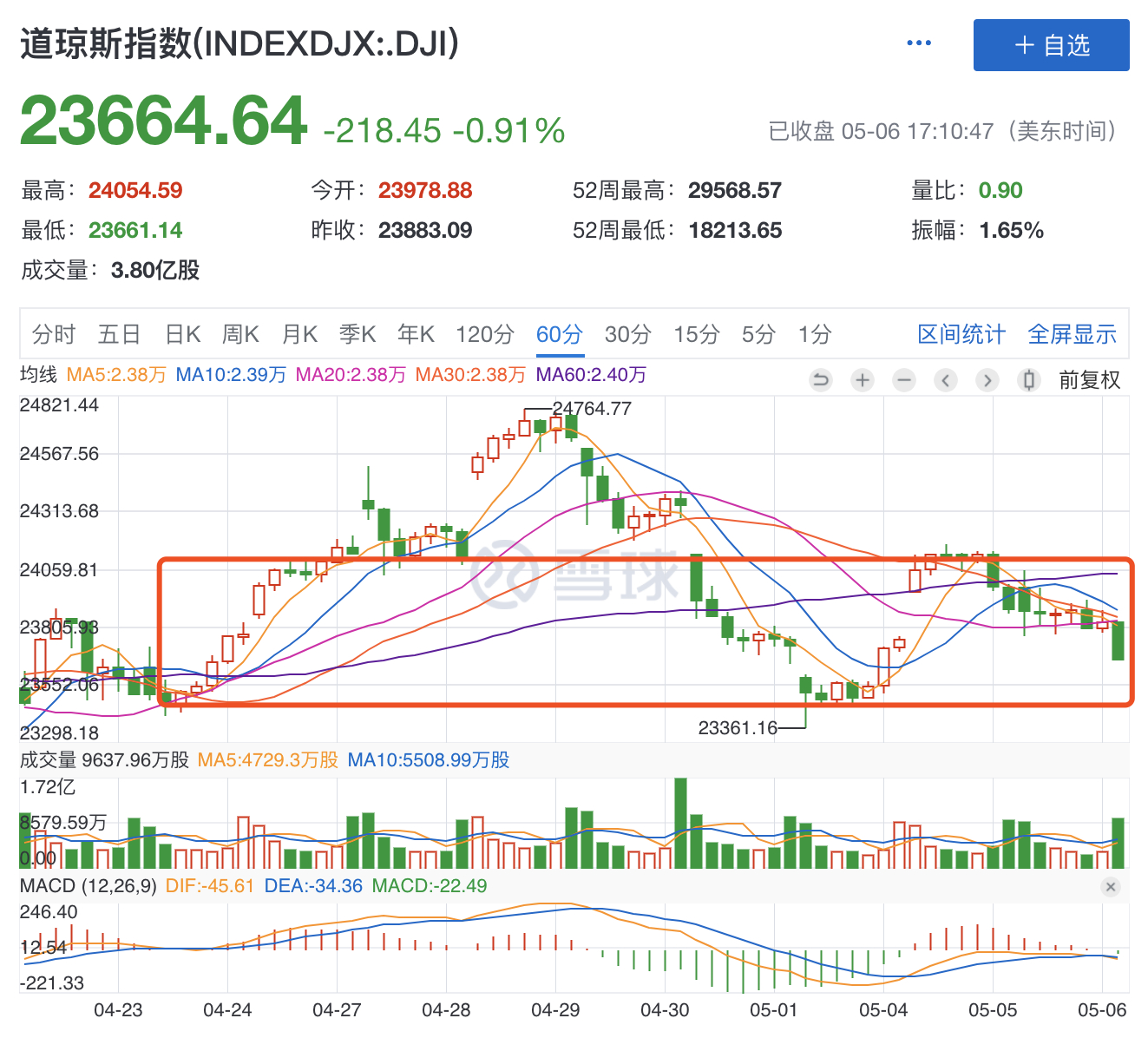Click the 04-23 date on the time axis

(118, 1010)
